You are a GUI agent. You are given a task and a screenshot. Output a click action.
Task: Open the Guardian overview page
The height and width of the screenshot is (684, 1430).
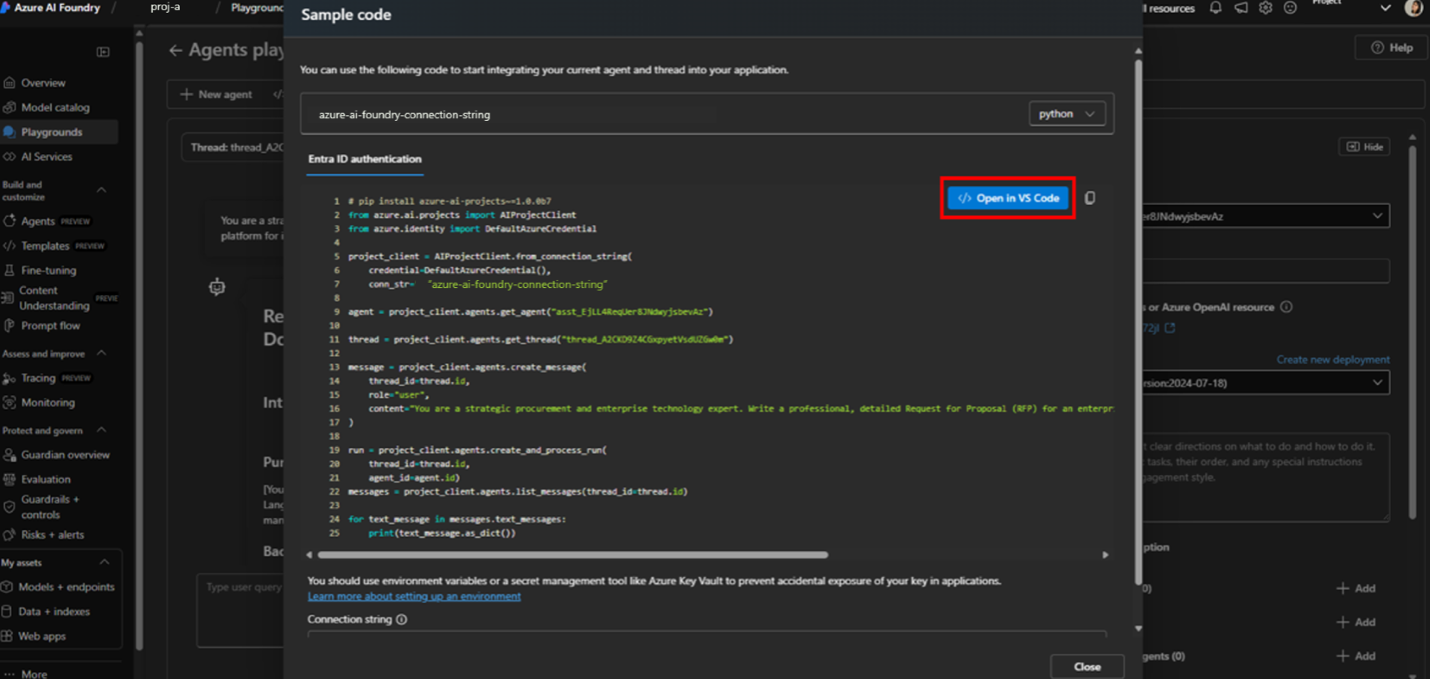pyautogui.click(x=66, y=454)
